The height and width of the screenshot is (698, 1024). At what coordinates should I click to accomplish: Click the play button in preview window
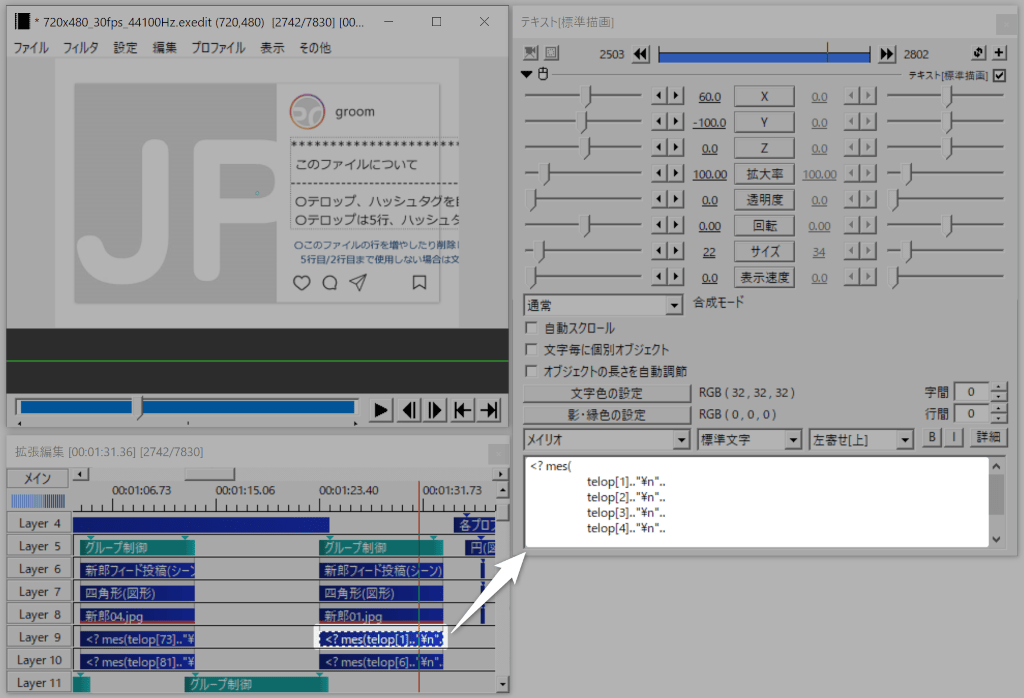[381, 410]
